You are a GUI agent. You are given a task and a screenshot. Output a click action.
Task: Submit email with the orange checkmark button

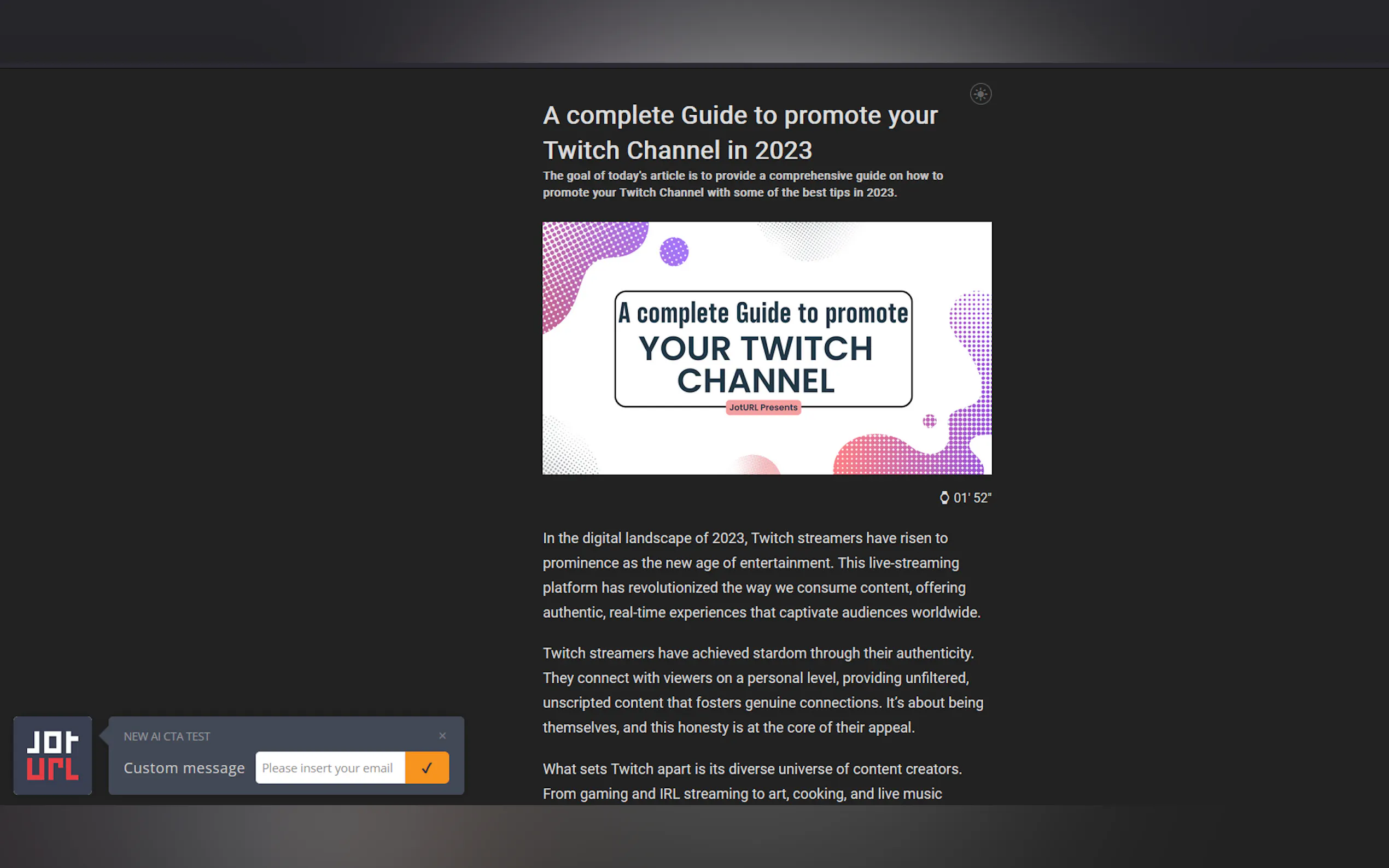click(x=427, y=767)
